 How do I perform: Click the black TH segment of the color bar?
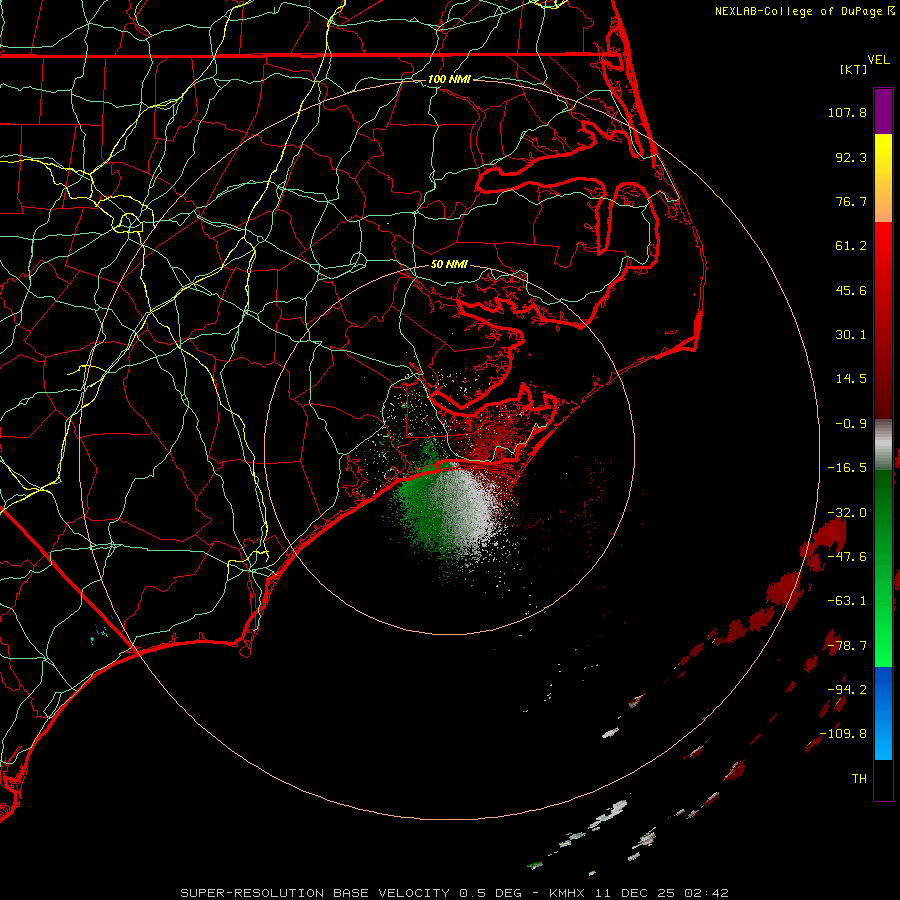pos(883,780)
